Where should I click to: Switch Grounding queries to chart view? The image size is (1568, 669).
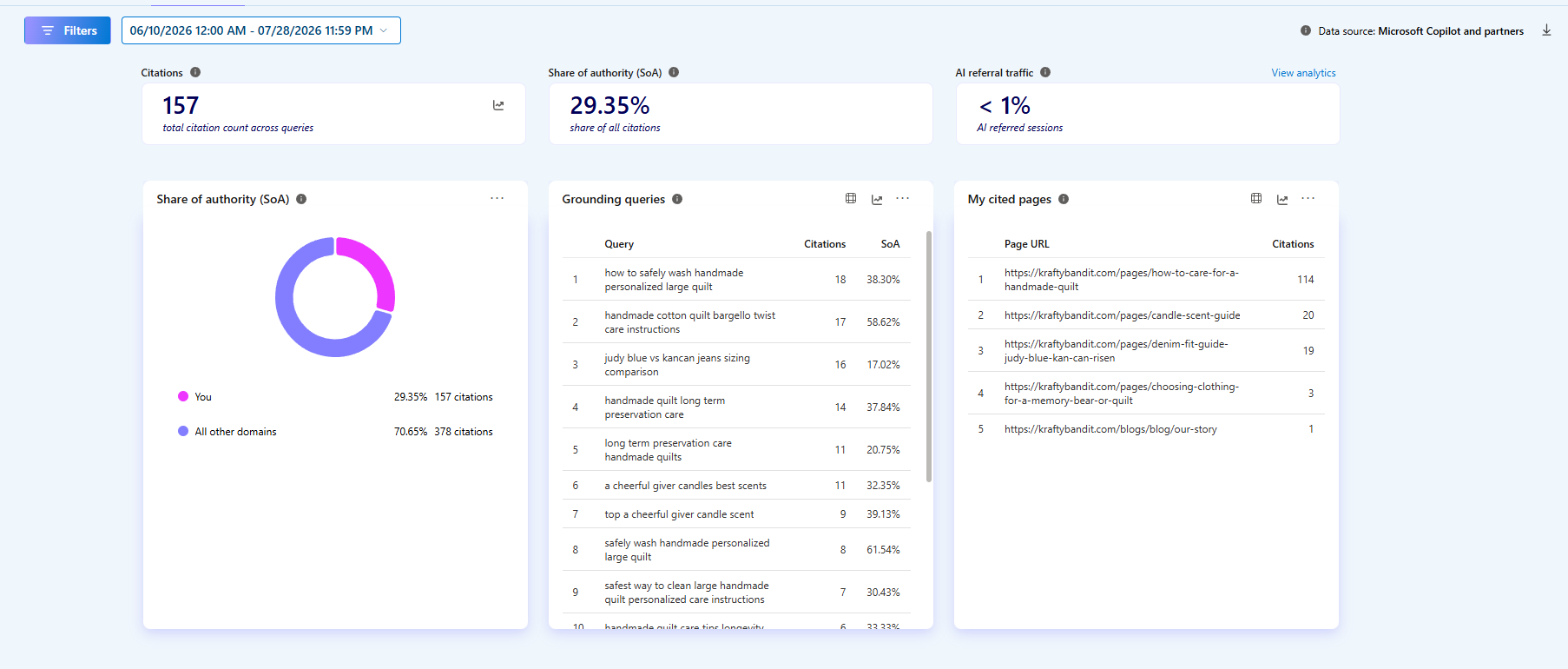tap(877, 199)
